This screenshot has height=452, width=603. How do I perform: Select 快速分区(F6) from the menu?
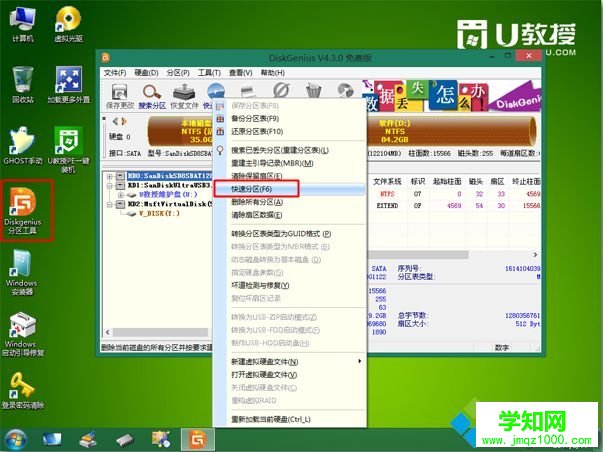click(x=262, y=189)
